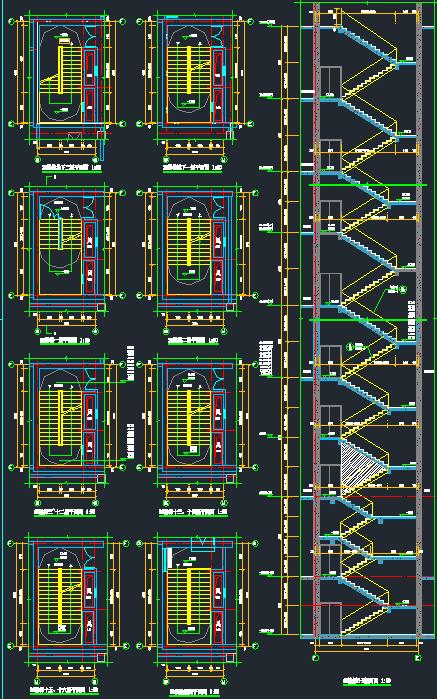
Task: Select the orange vertical dimension chain left of the section
Action: pyautogui.click(x=285, y=330)
